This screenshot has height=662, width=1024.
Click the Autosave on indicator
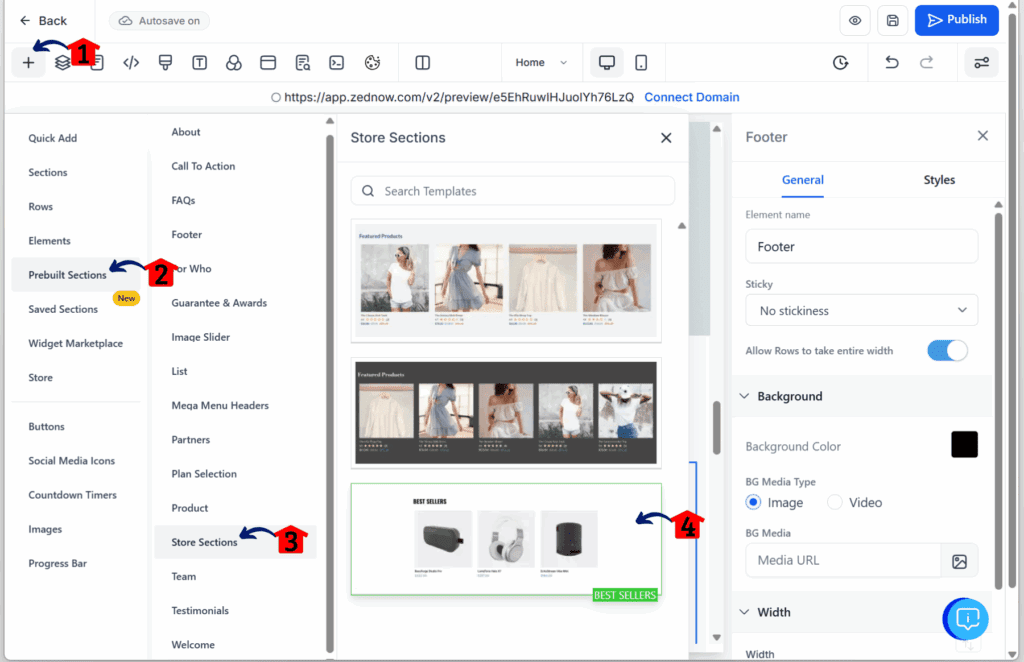pyautogui.click(x=159, y=21)
